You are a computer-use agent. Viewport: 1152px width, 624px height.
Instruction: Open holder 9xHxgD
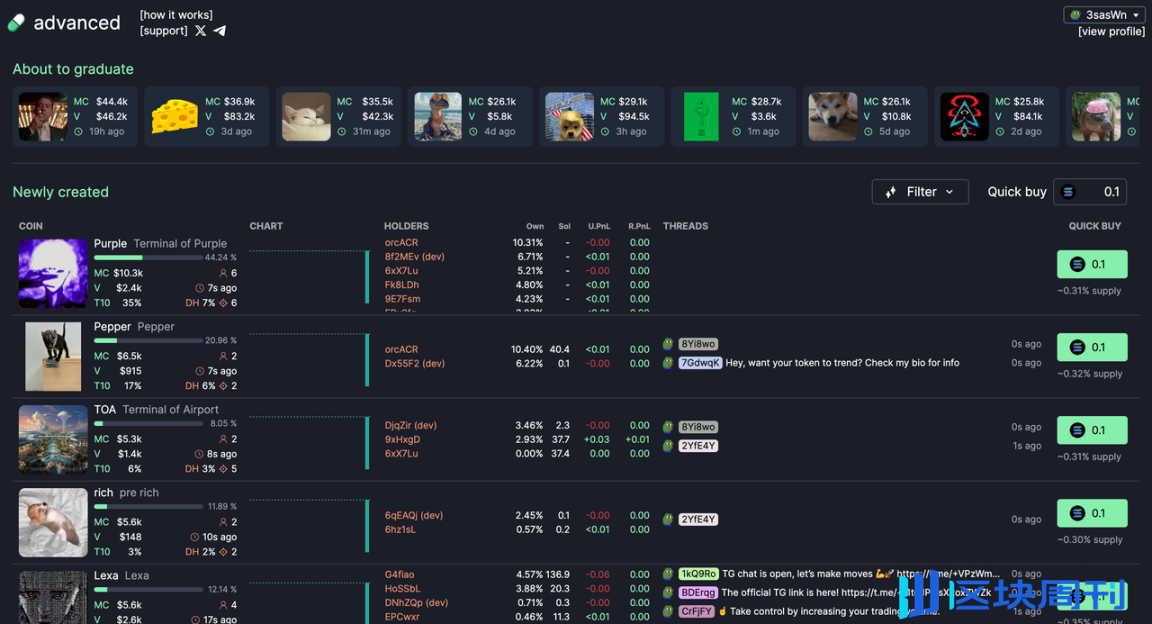403,440
